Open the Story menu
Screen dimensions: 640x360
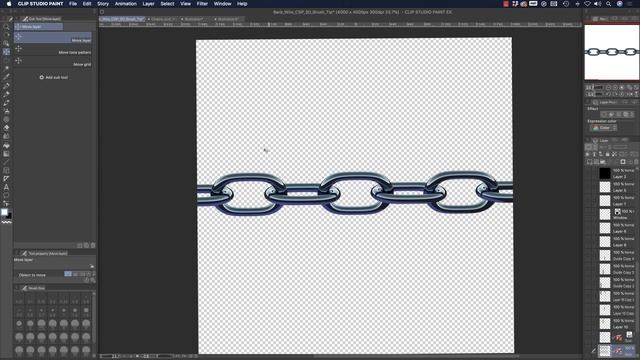tap(103, 4)
